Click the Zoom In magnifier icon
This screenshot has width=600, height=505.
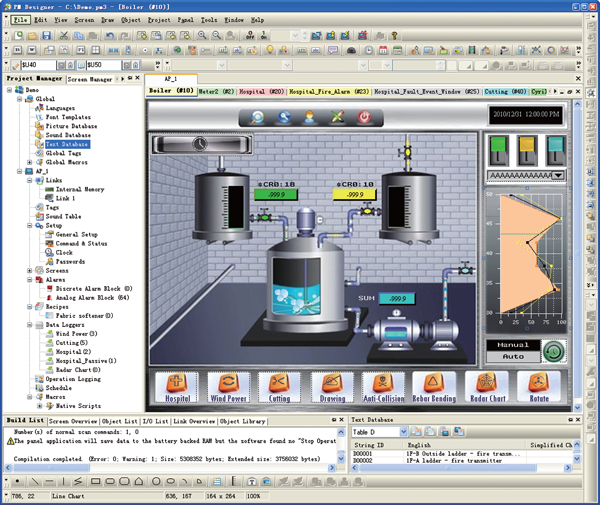202,36
